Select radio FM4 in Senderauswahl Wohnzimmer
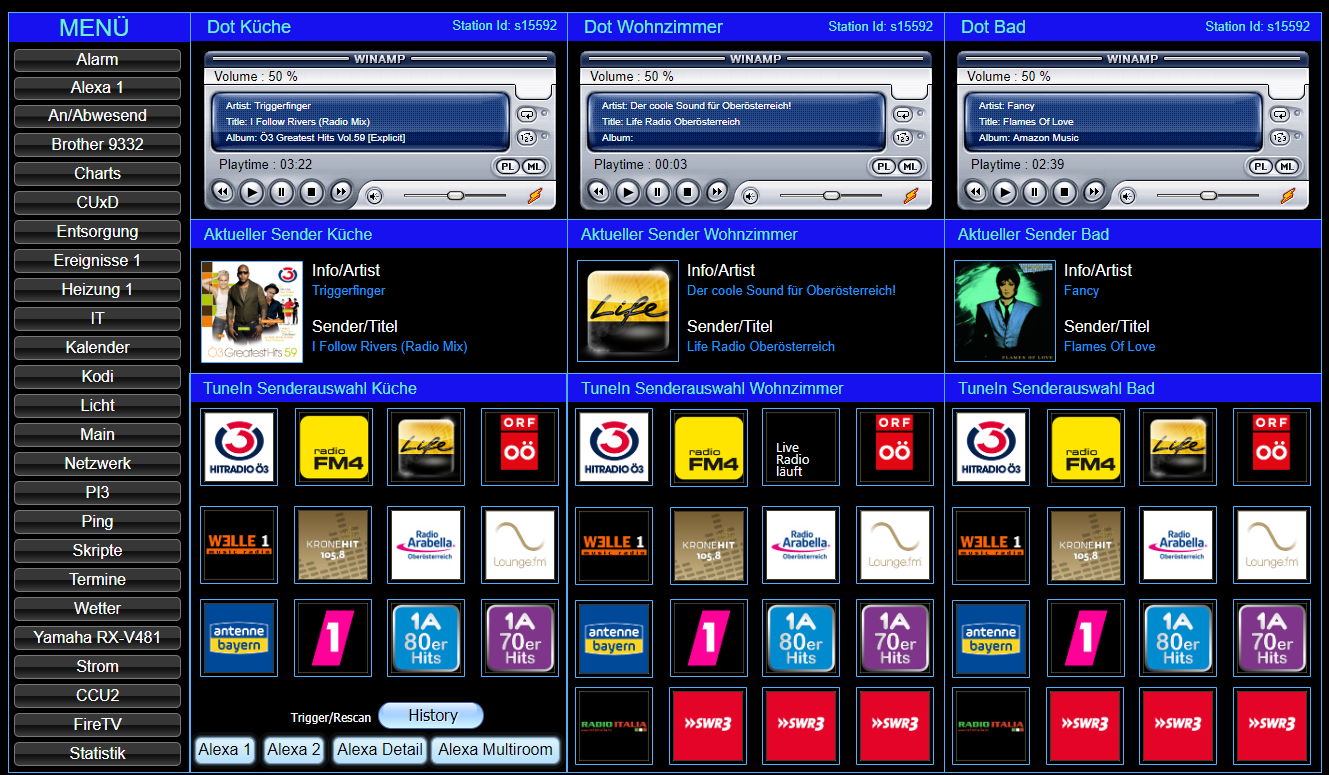Screen dimensions: 1329x775 [x=709, y=447]
